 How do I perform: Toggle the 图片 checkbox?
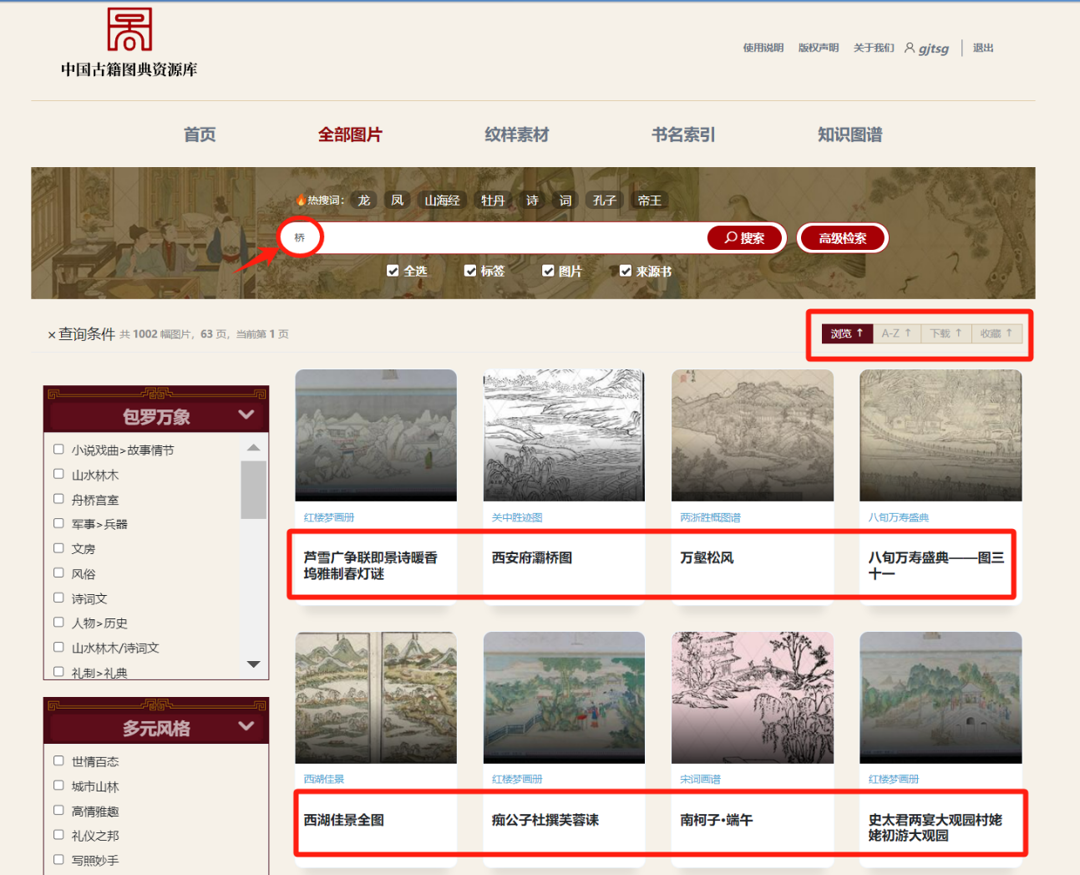548,271
